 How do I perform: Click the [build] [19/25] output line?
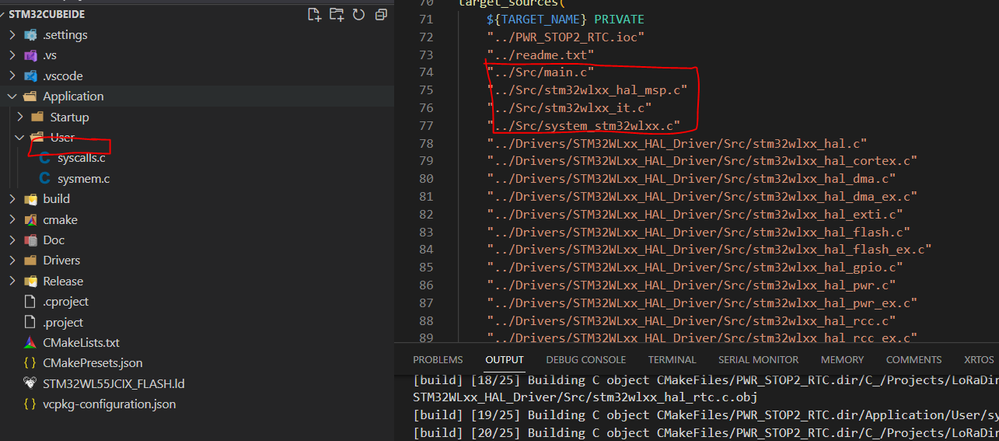point(706,416)
